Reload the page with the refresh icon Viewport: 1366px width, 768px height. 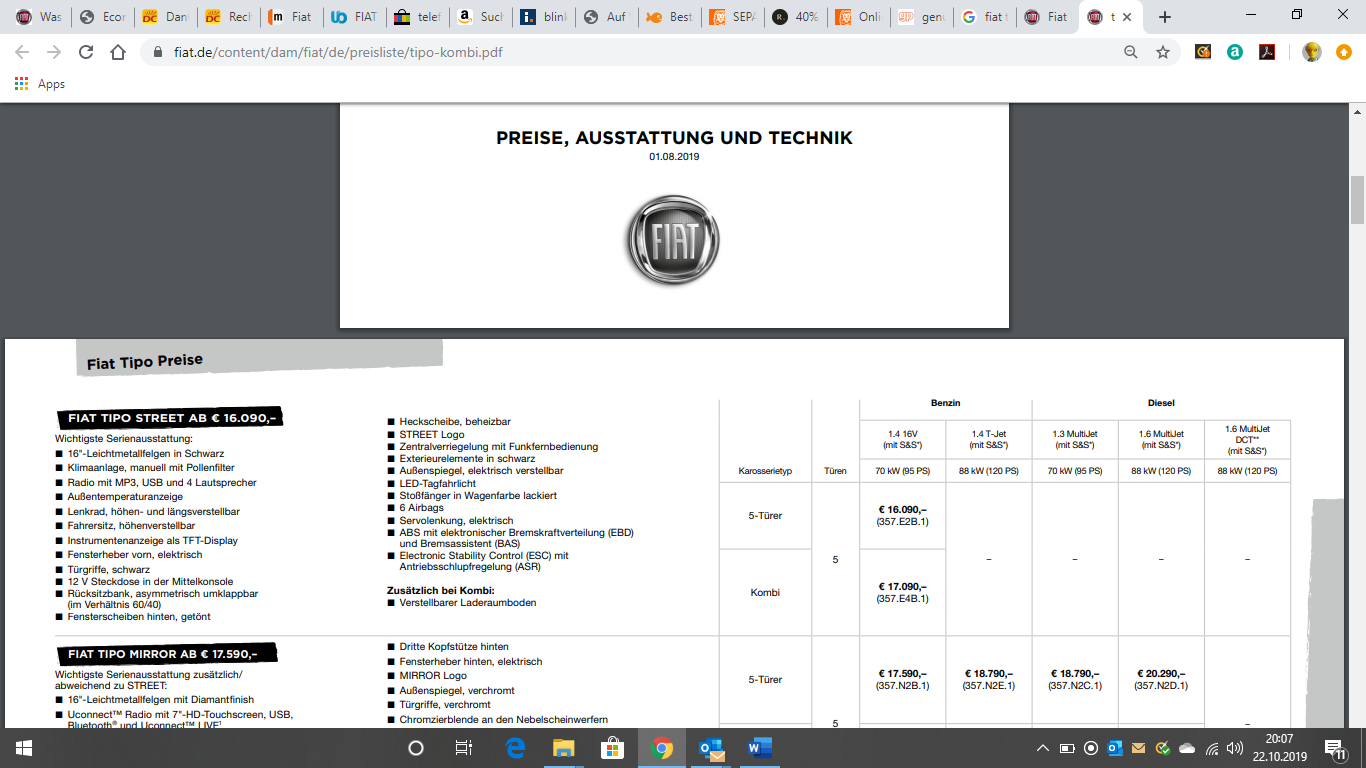point(86,52)
